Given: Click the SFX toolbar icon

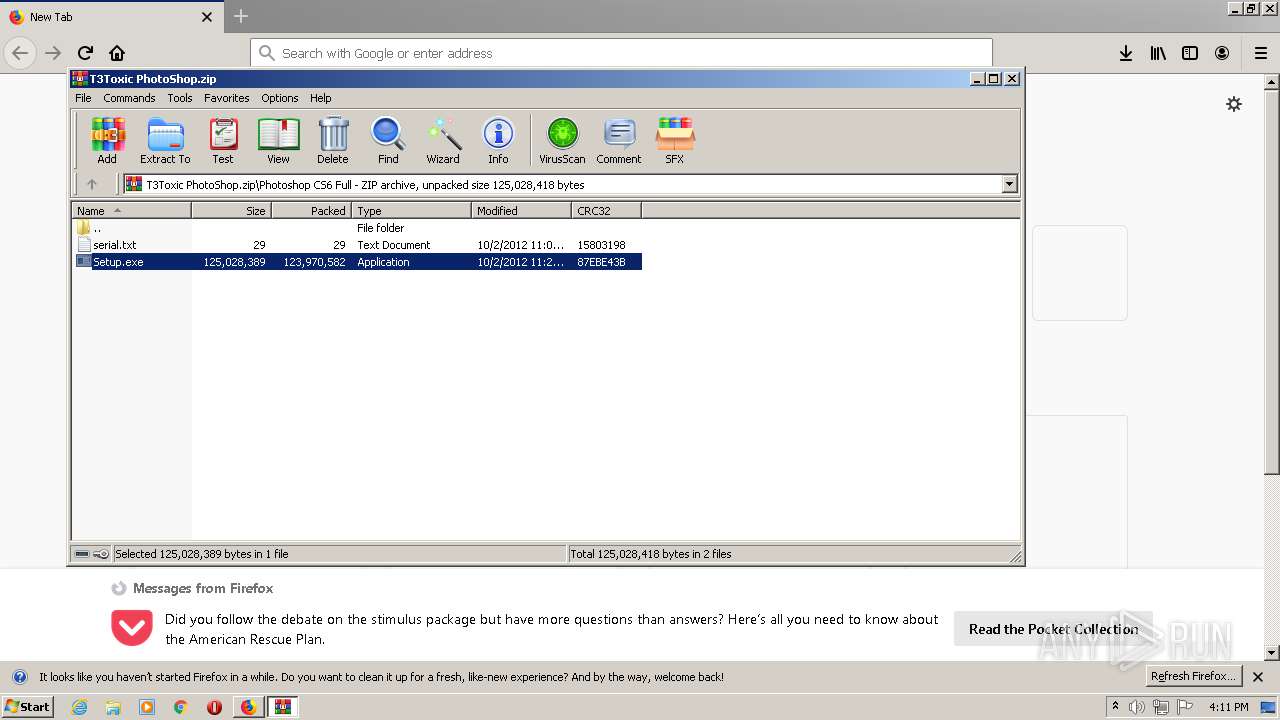Looking at the screenshot, I should [675, 140].
